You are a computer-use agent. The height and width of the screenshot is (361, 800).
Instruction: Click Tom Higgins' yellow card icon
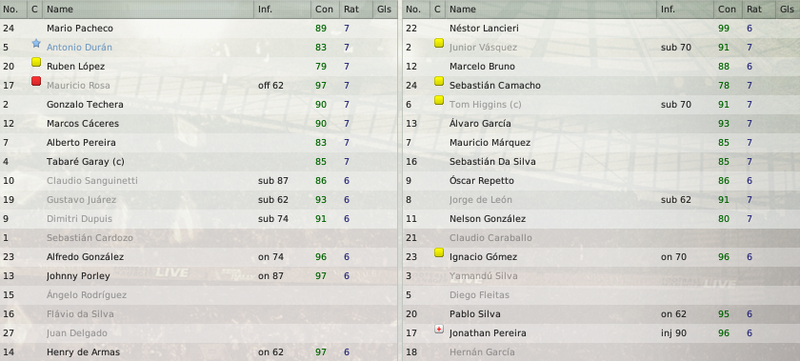(x=439, y=100)
